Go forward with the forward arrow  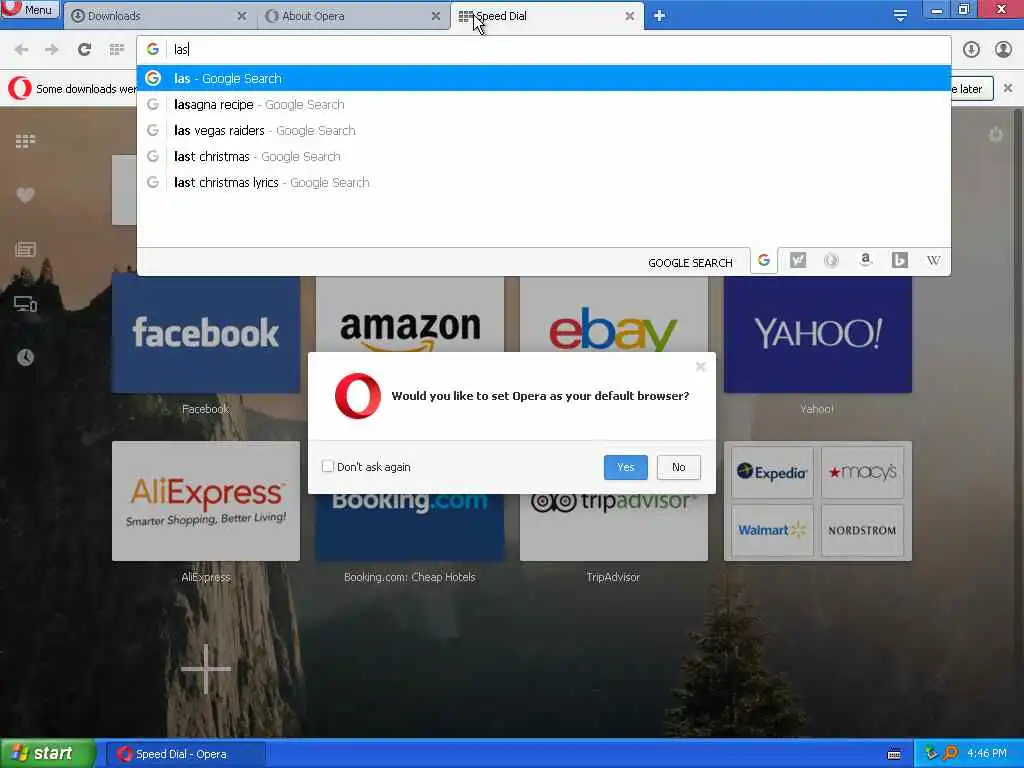click(52, 50)
